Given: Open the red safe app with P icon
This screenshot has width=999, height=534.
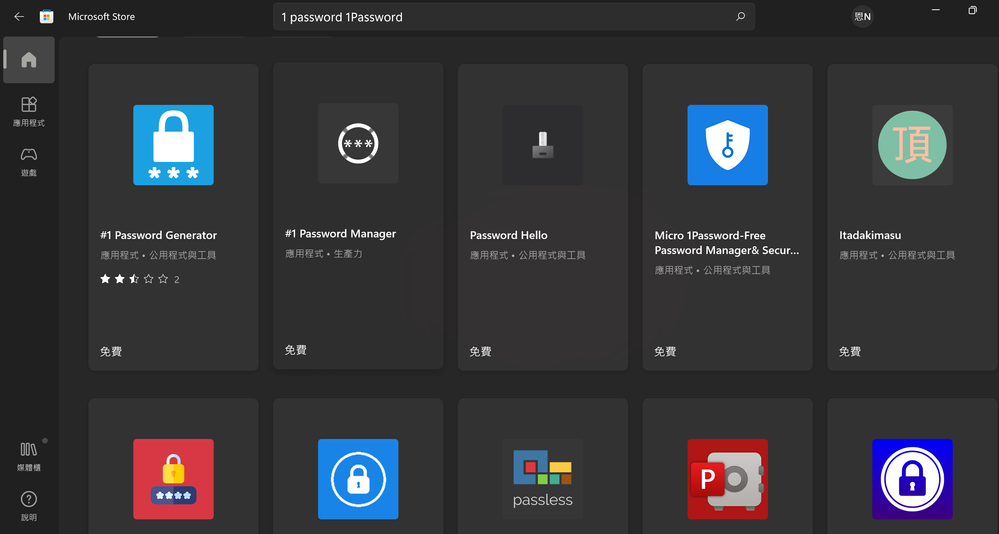Looking at the screenshot, I should pyautogui.click(x=727, y=479).
